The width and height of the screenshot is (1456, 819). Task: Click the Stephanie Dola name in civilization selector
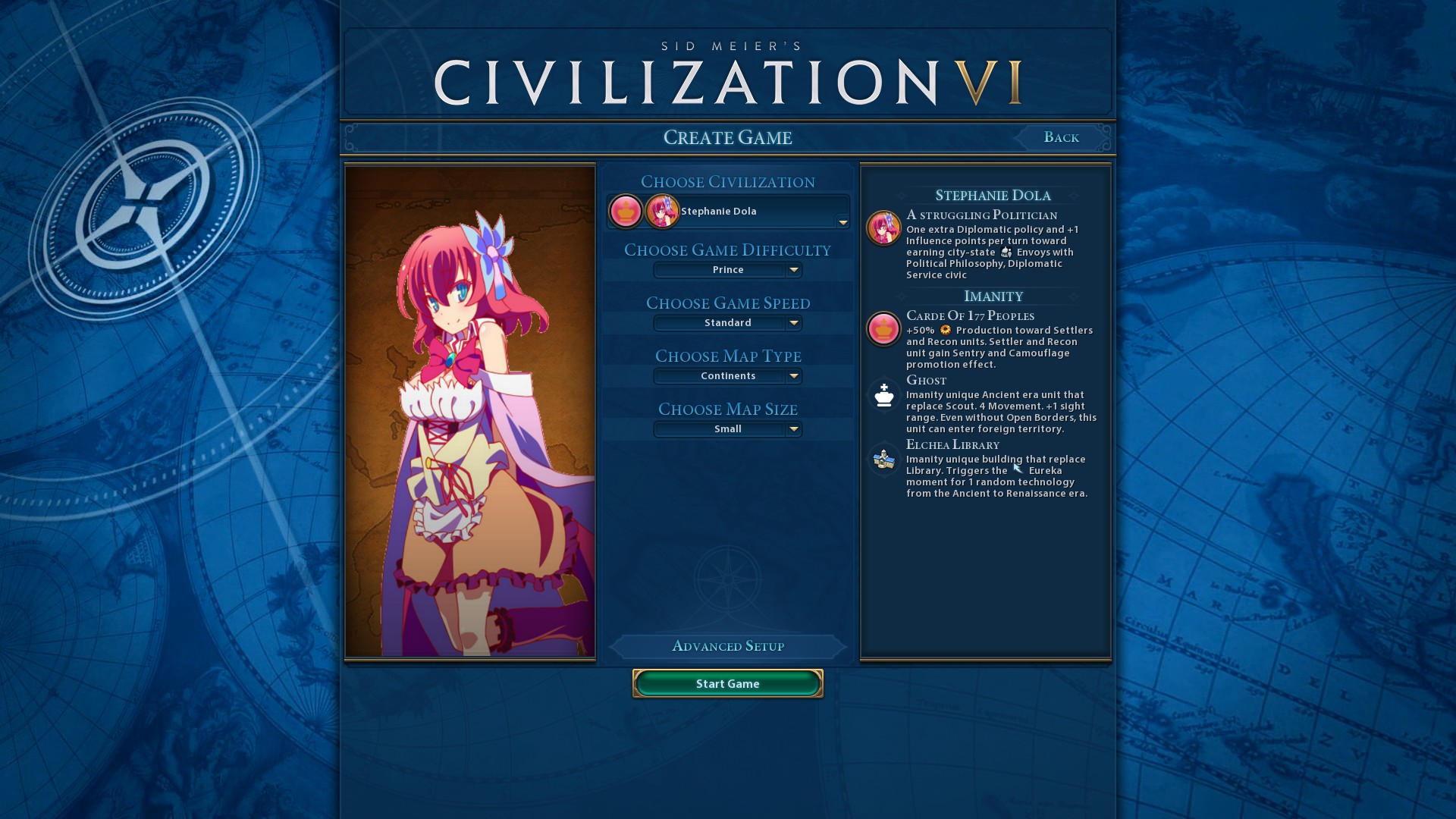(718, 212)
